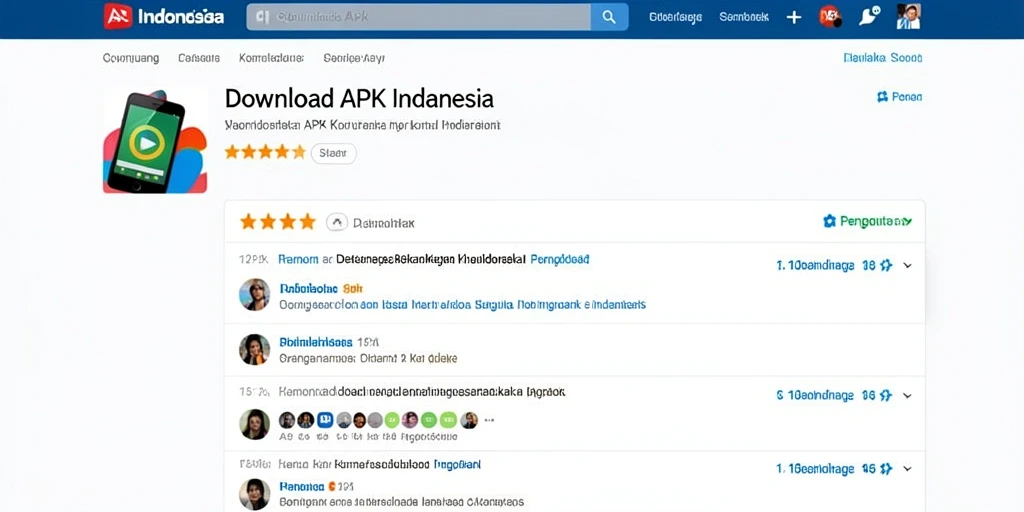Click the Dlaulaka Soocs link
Screen dimensions: 1024x512
tap(883, 58)
